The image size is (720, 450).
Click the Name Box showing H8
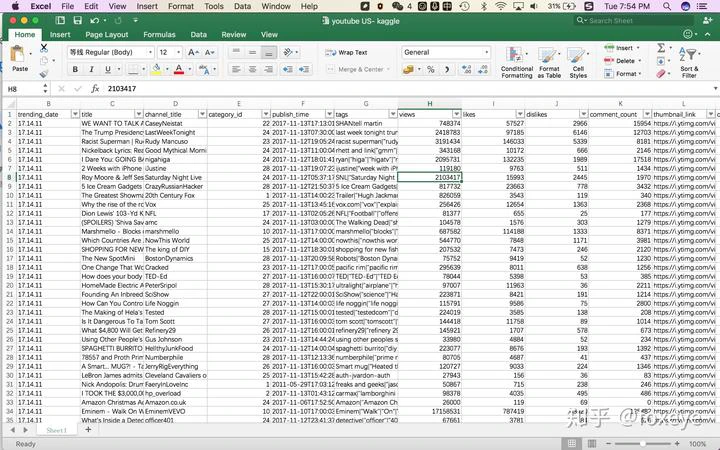pyautogui.click(x=23, y=89)
